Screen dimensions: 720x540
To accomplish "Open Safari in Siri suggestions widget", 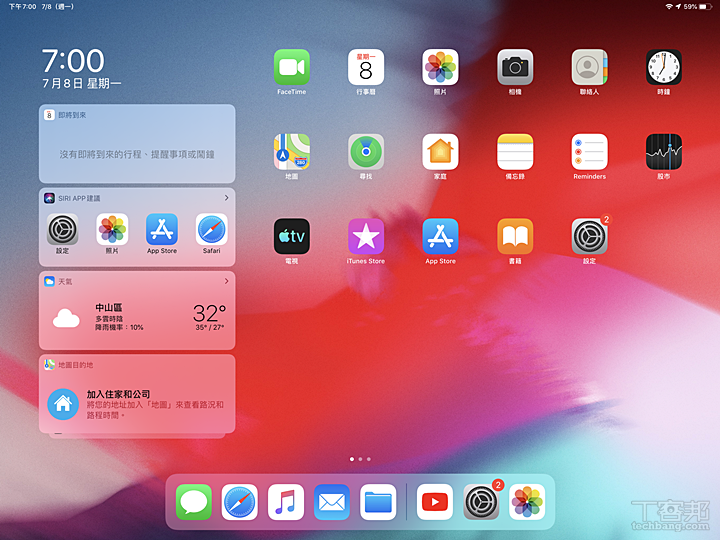I will pos(212,229).
